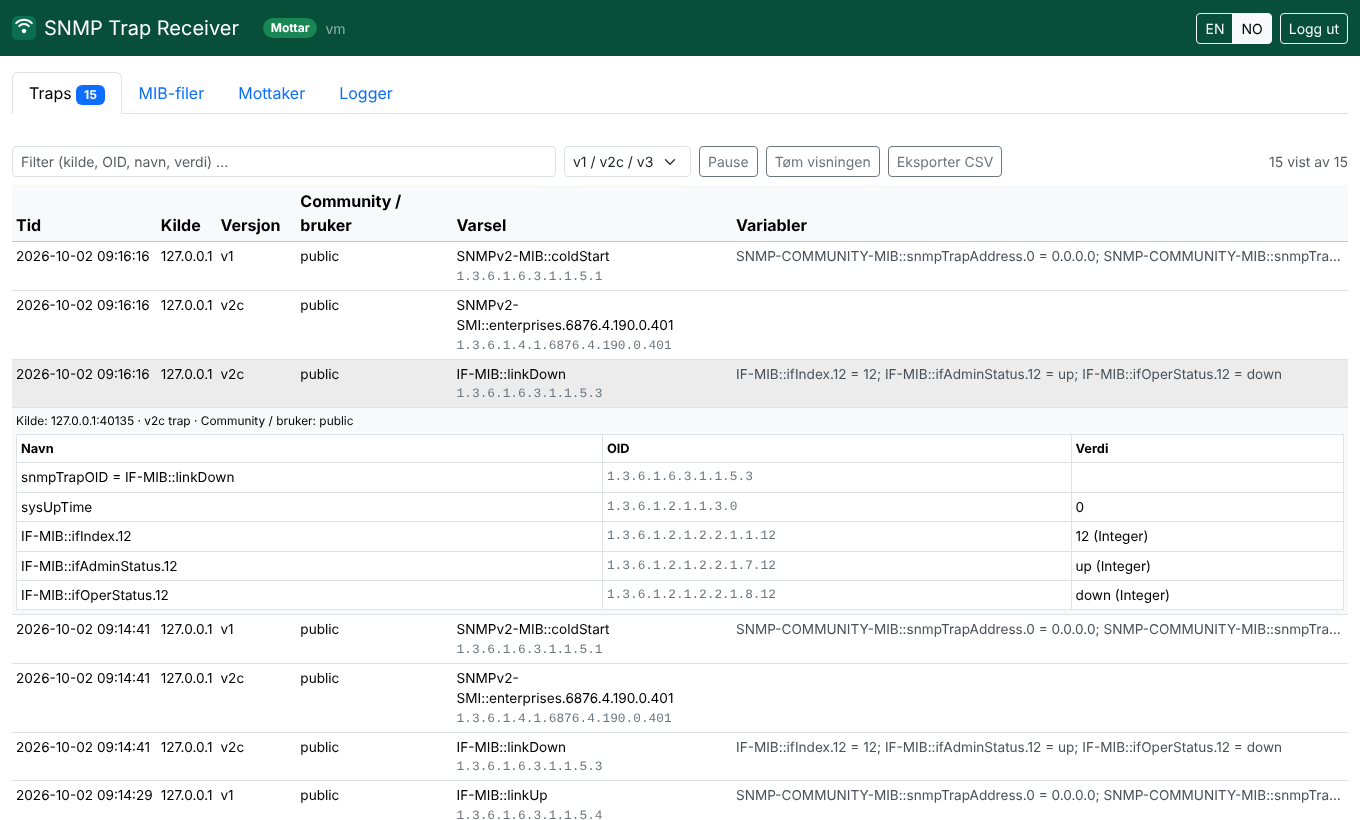Click the Eksporter CSV button

945,162
